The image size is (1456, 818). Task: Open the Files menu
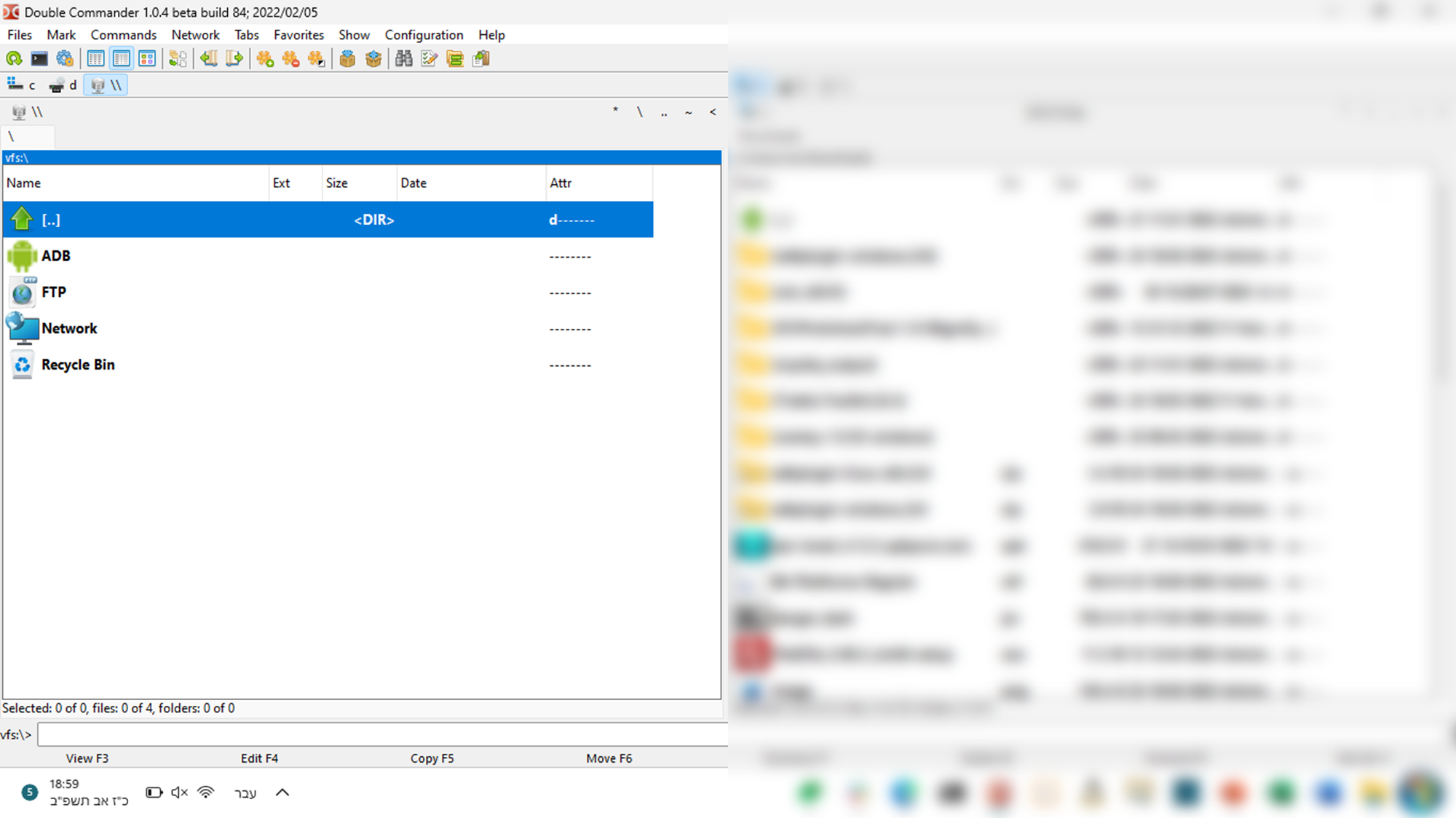pyautogui.click(x=20, y=35)
